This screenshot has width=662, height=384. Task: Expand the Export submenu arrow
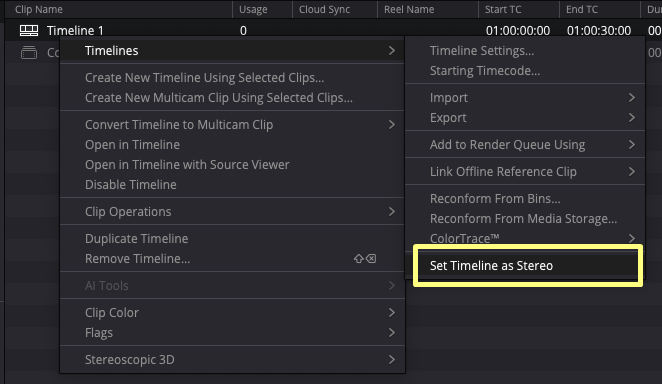pos(632,117)
